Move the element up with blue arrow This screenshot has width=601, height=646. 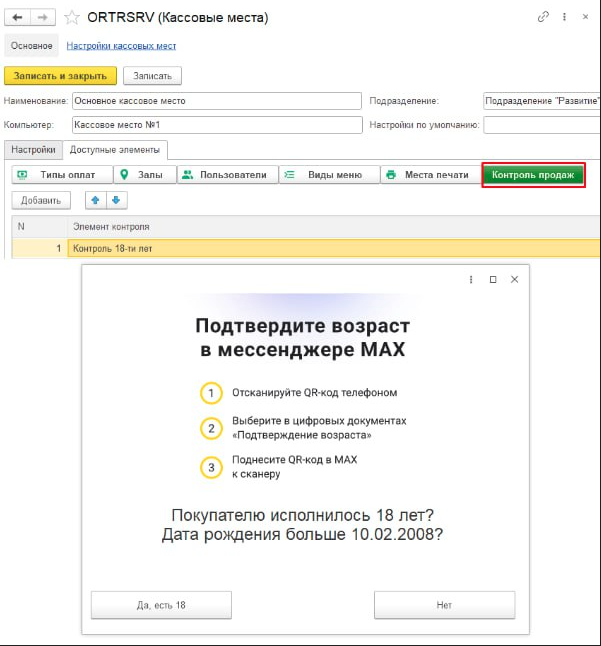point(96,200)
